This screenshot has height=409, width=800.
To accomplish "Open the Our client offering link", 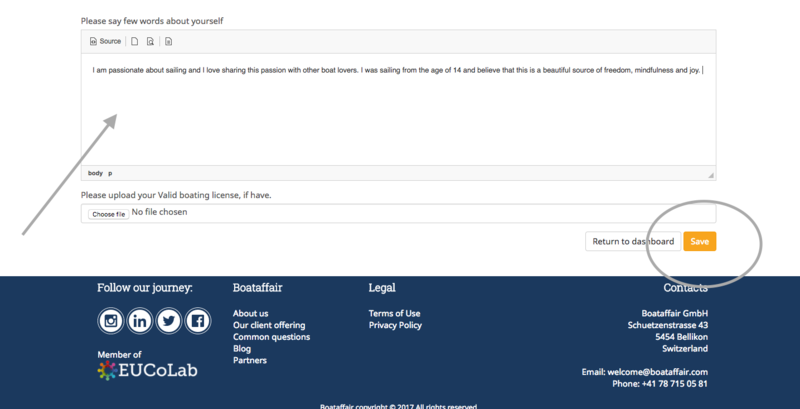I will [x=269, y=325].
